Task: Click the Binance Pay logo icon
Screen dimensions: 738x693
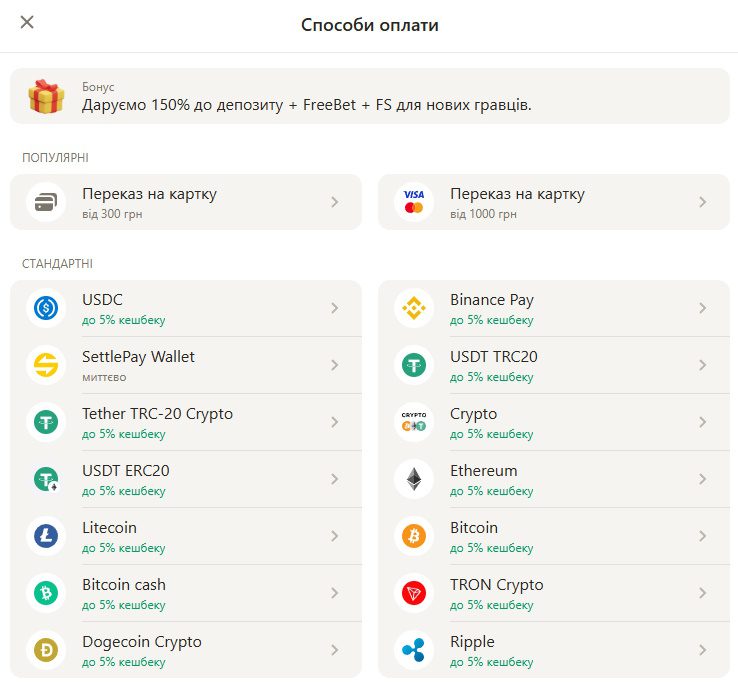Action: click(x=413, y=308)
